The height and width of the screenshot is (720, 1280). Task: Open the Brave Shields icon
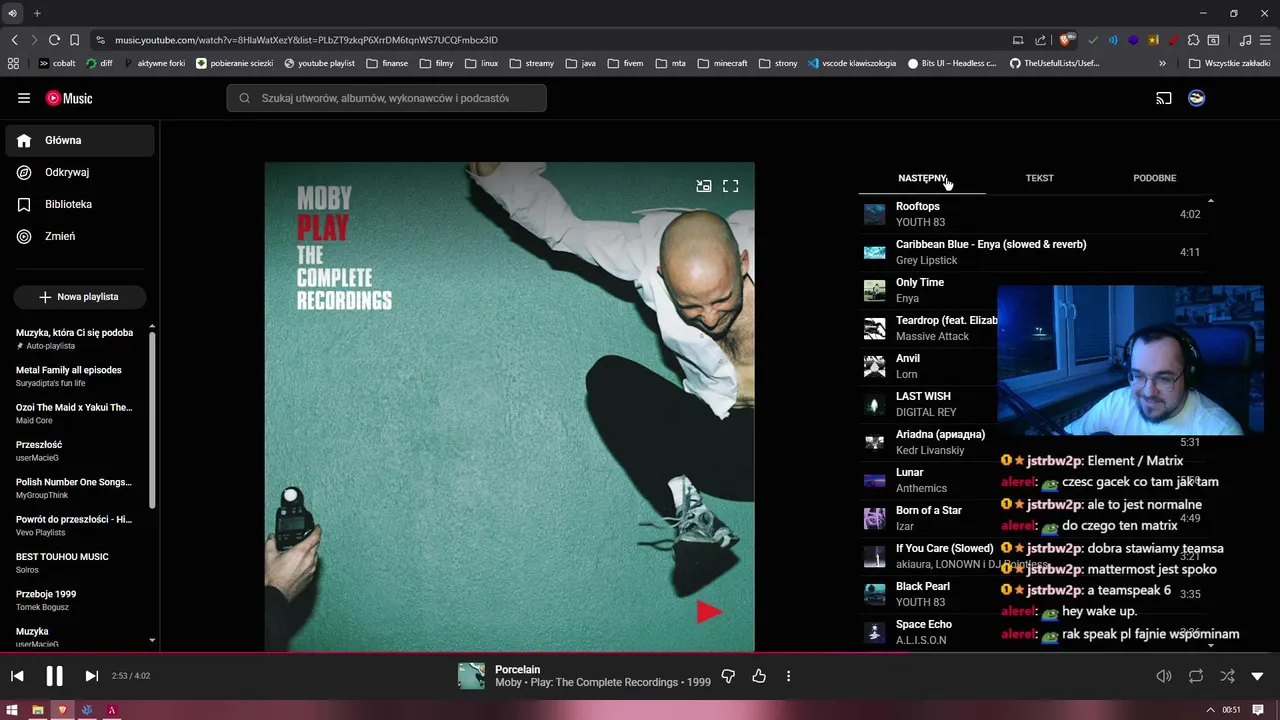coord(1066,40)
